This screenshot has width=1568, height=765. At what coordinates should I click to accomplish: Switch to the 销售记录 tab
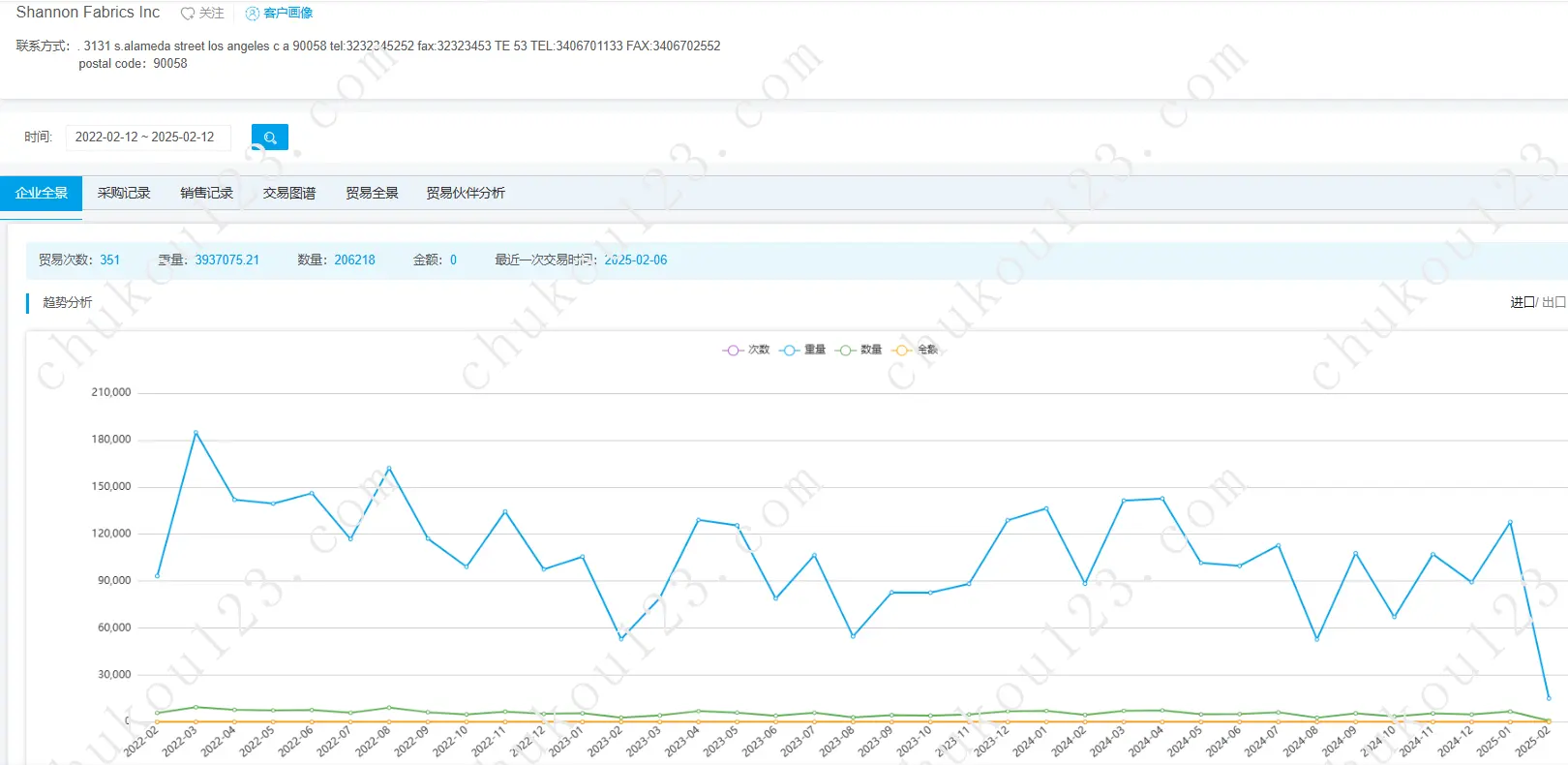pyautogui.click(x=206, y=194)
